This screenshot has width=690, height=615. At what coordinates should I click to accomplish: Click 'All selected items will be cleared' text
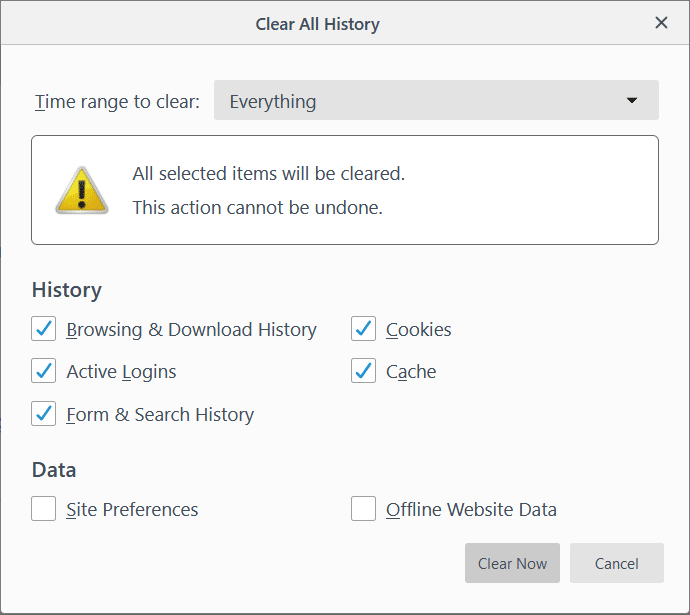pyautogui.click(x=268, y=174)
